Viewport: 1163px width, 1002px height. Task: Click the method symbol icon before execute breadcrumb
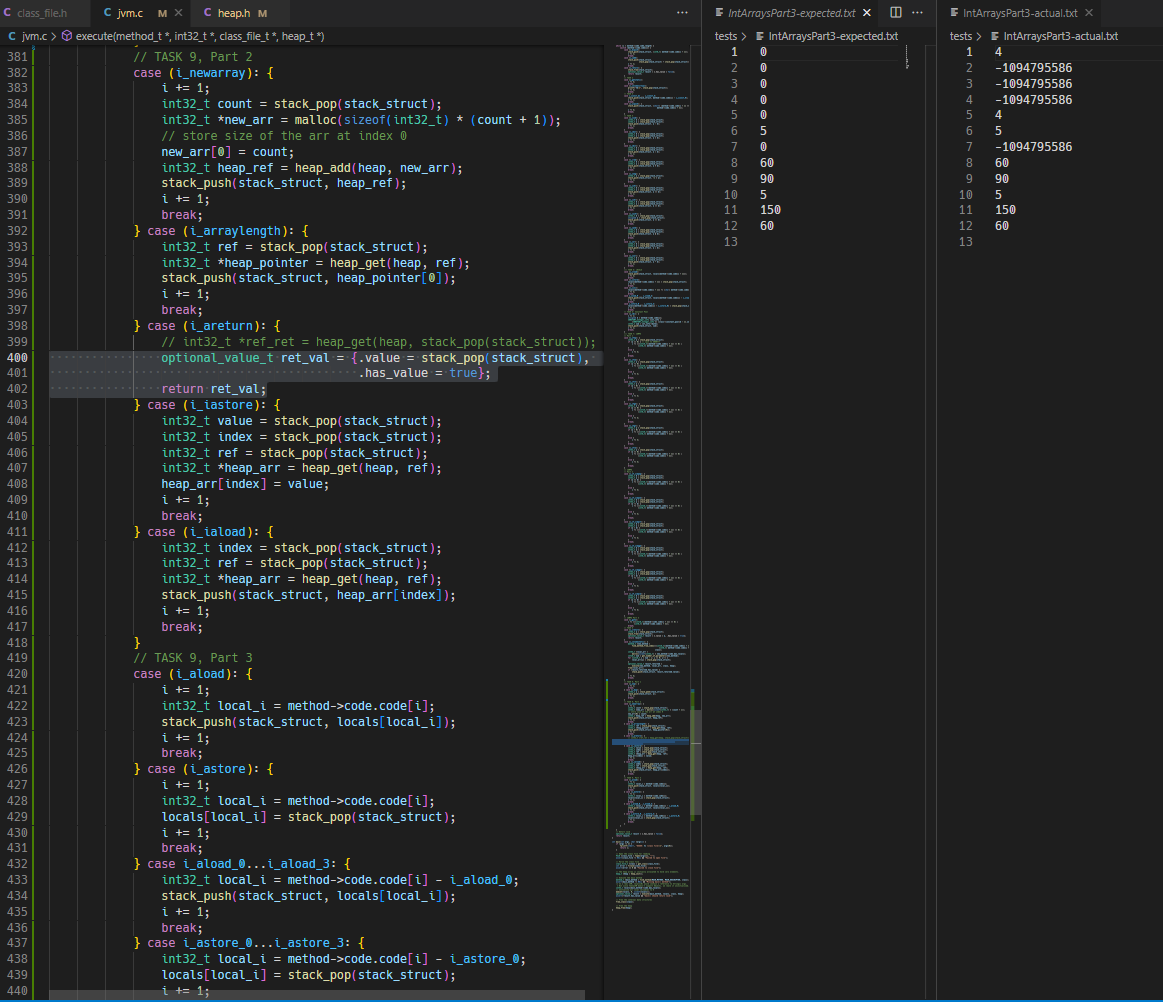point(67,36)
